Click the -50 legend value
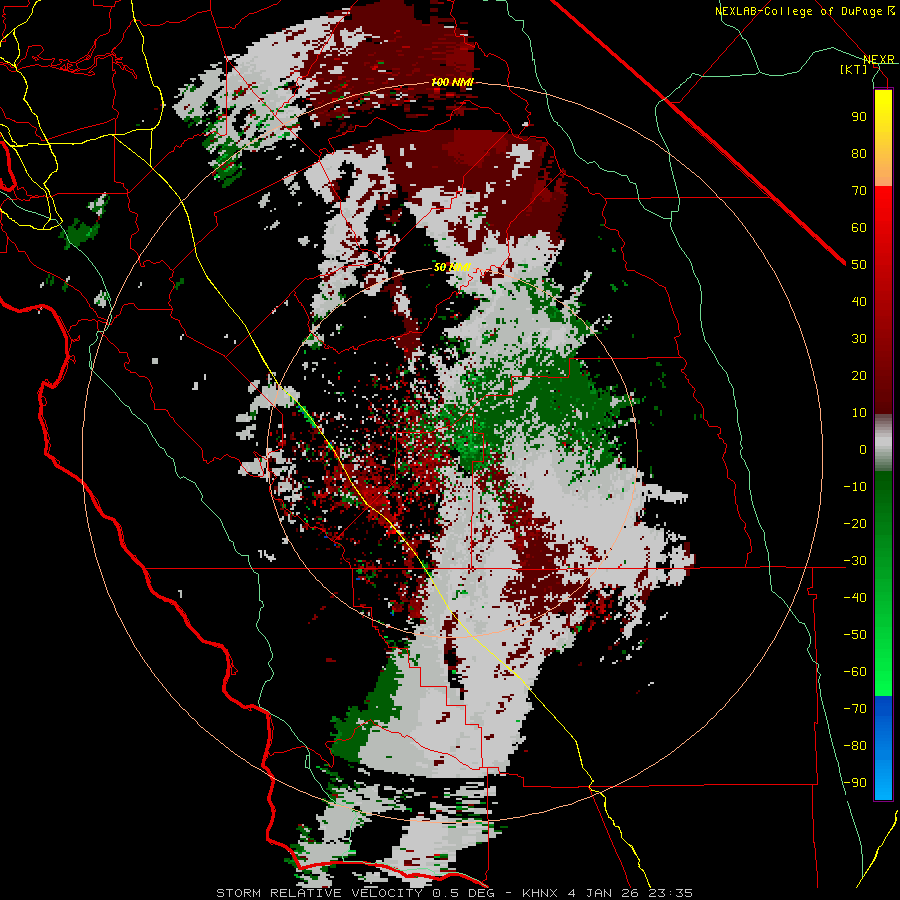Viewport: 900px width, 900px height. click(x=855, y=635)
